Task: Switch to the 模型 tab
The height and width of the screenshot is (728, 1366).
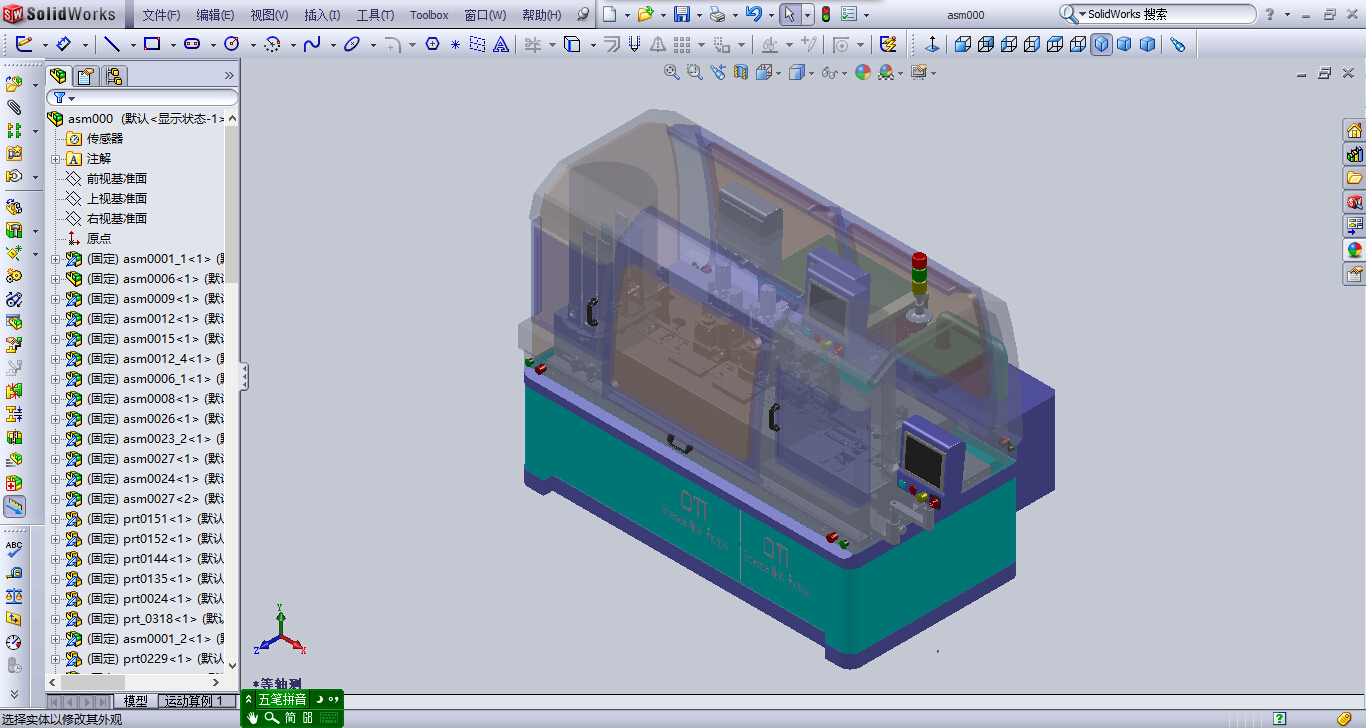Action: (136, 701)
